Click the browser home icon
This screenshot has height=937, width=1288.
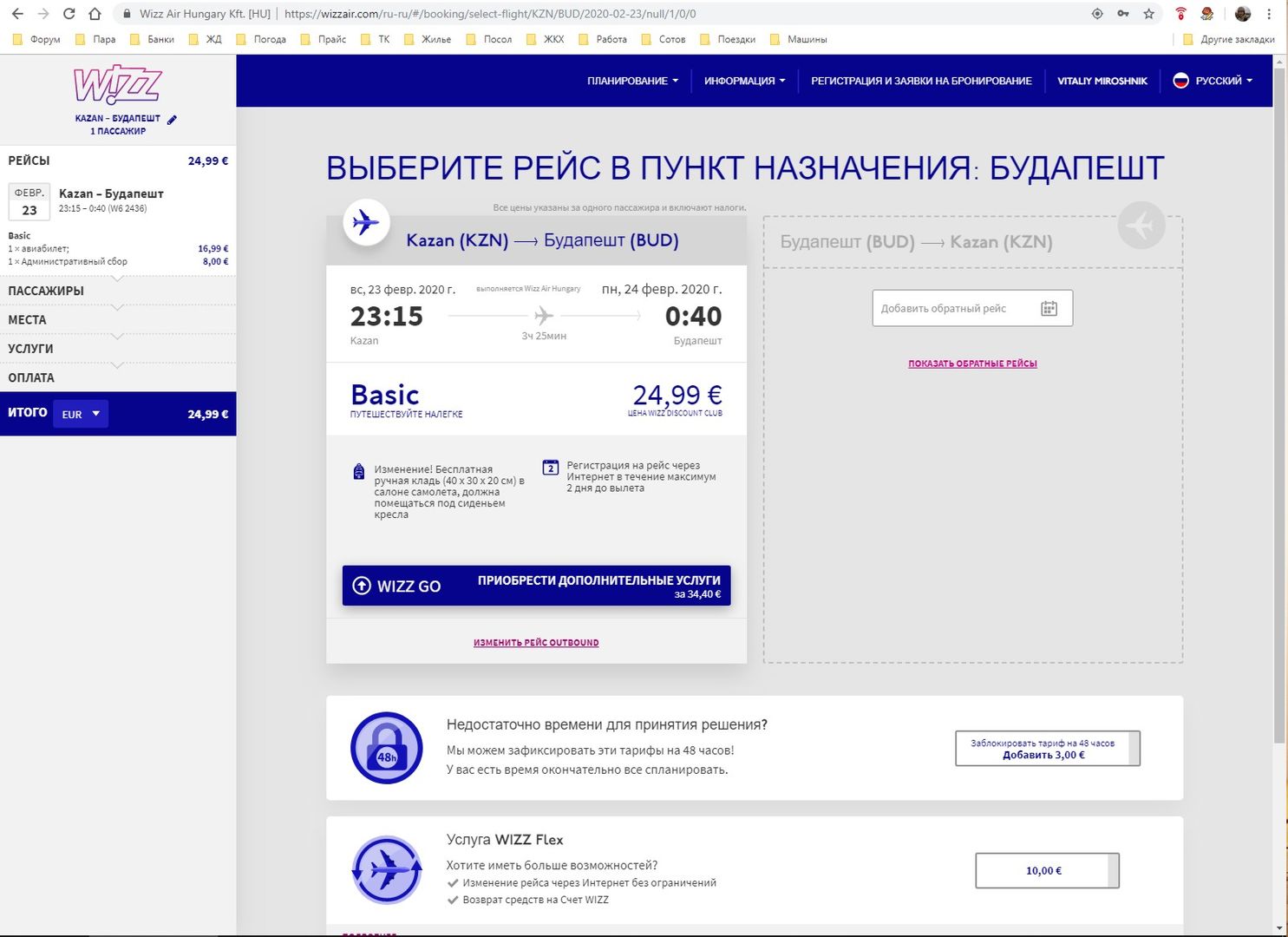pyautogui.click(x=95, y=14)
